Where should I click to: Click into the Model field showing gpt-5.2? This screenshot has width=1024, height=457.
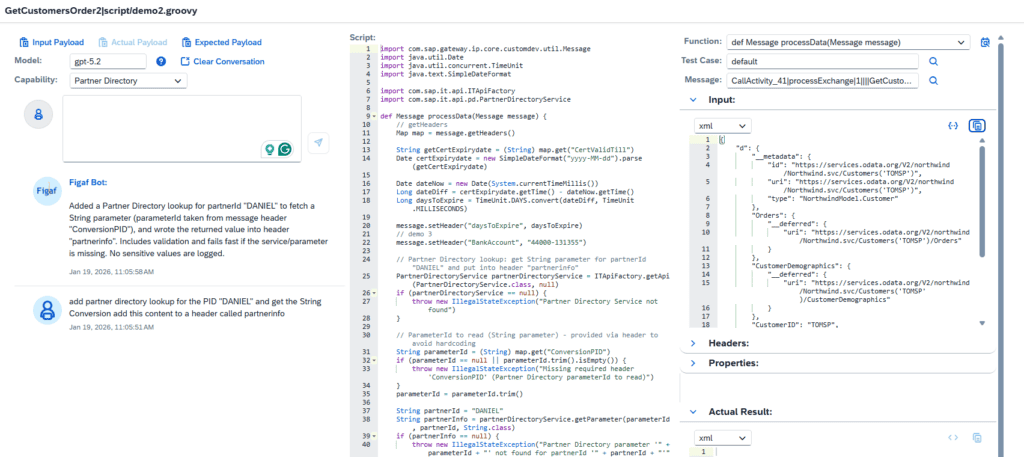[107, 61]
